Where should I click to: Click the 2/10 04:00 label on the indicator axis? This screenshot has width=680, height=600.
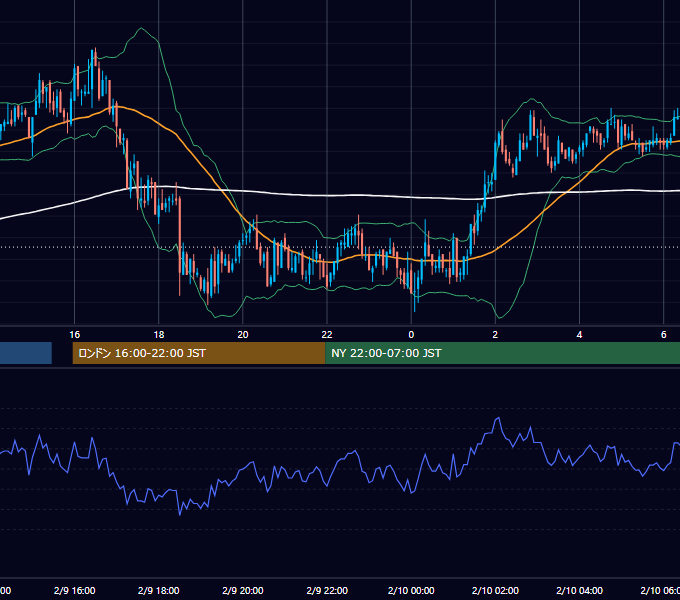[579, 590]
